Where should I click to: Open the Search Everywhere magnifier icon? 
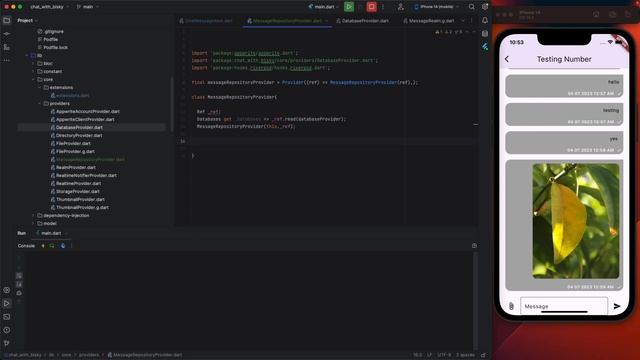[471, 7]
